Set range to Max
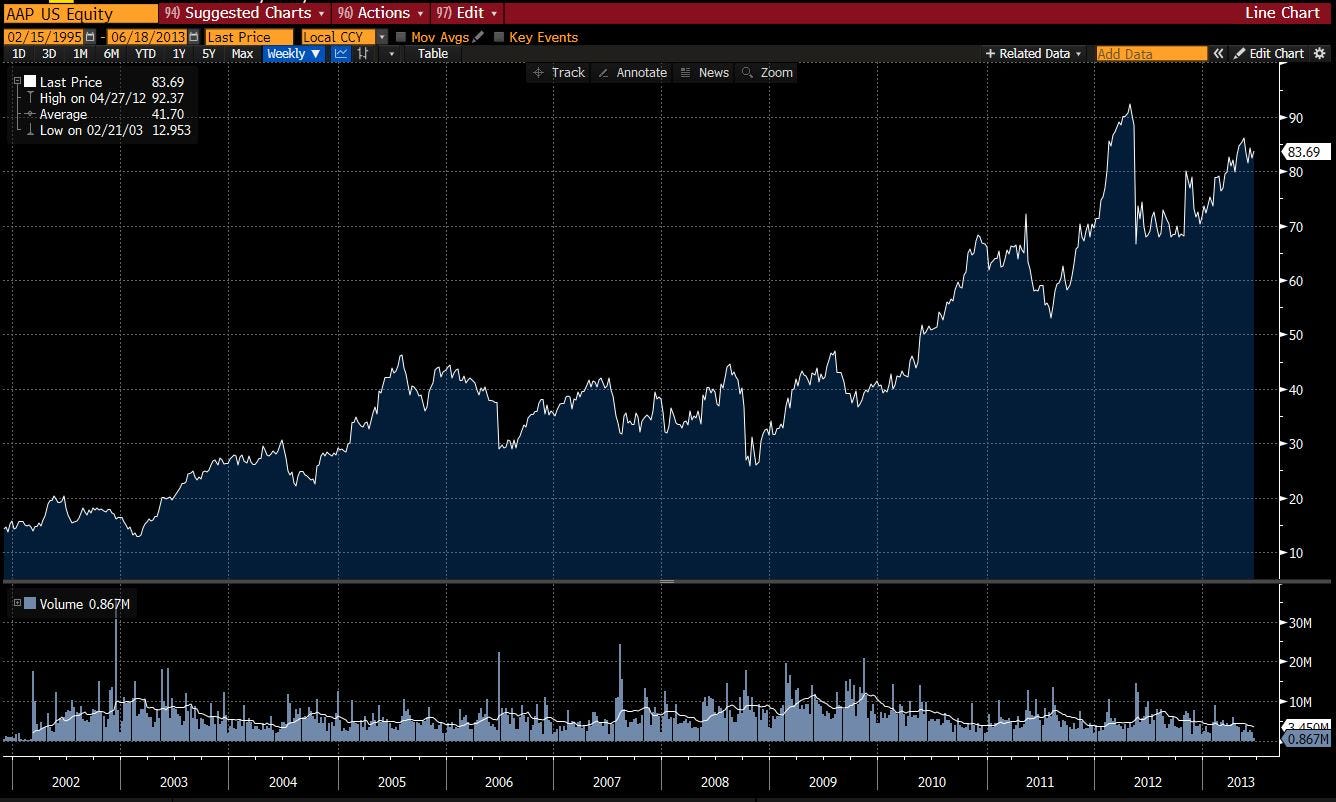The width and height of the screenshot is (1336, 802). coord(242,54)
